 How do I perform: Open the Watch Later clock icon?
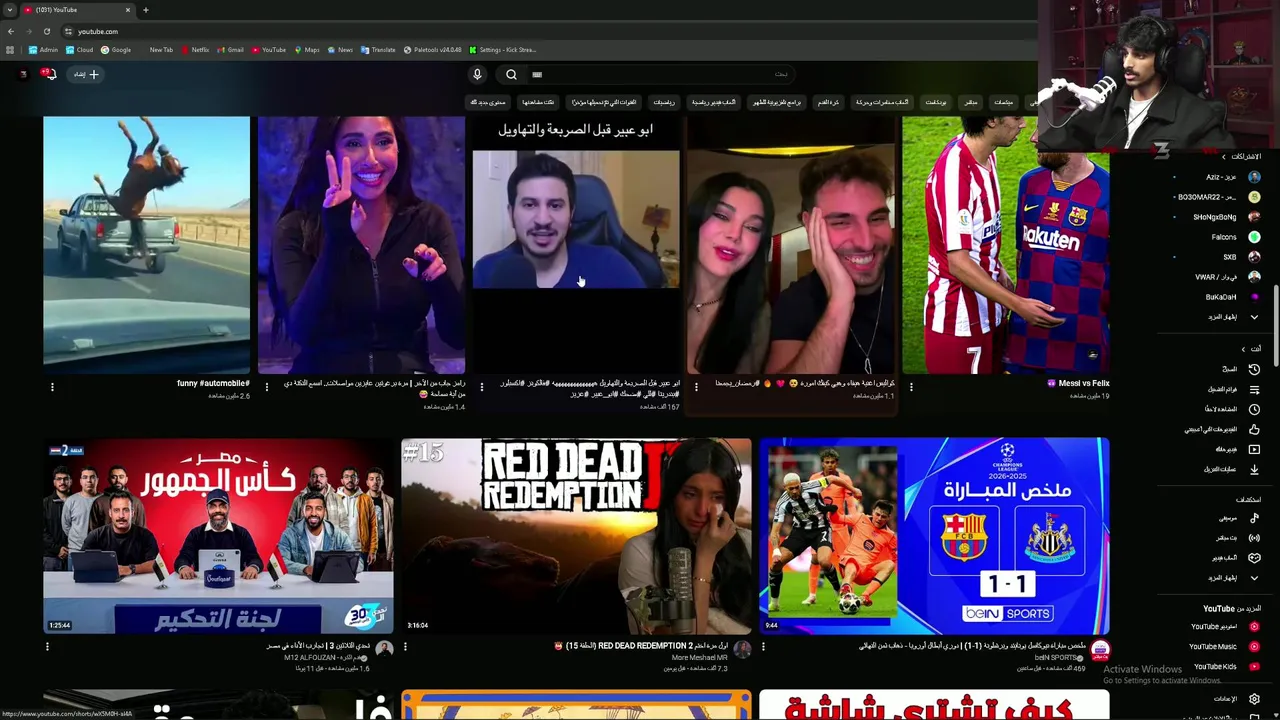click(1254, 409)
